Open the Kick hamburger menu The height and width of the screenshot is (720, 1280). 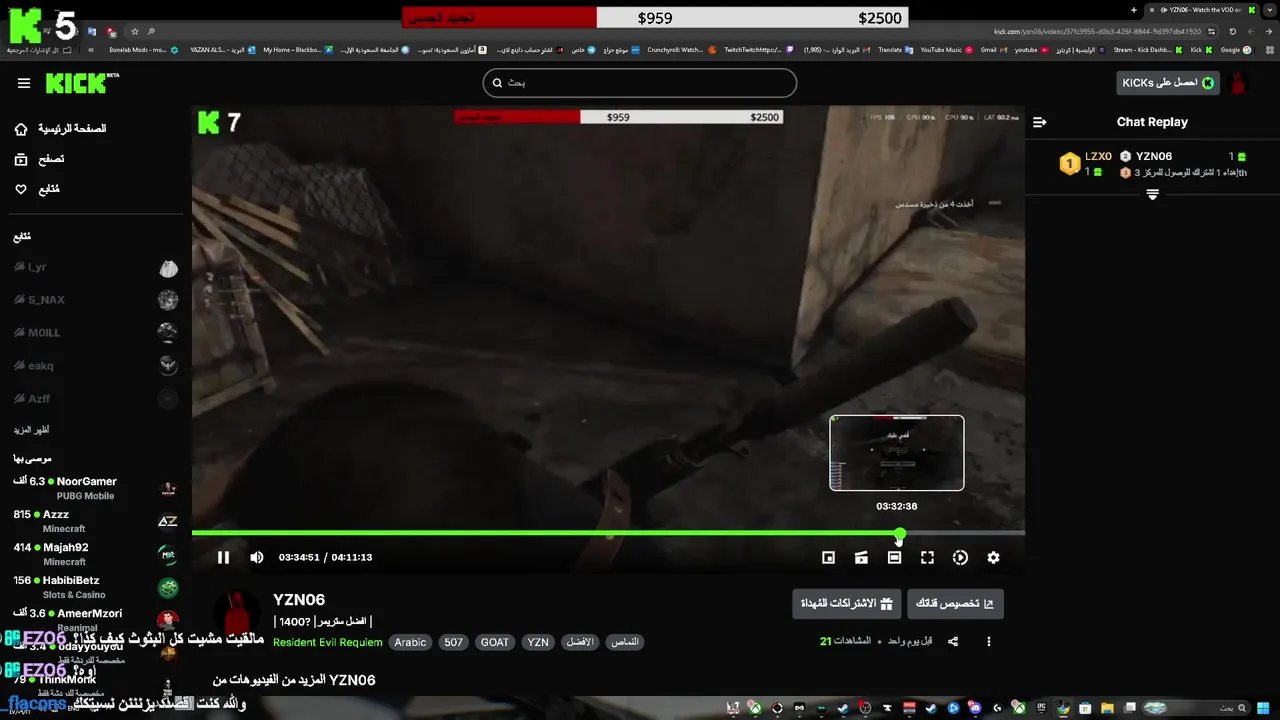(24, 83)
